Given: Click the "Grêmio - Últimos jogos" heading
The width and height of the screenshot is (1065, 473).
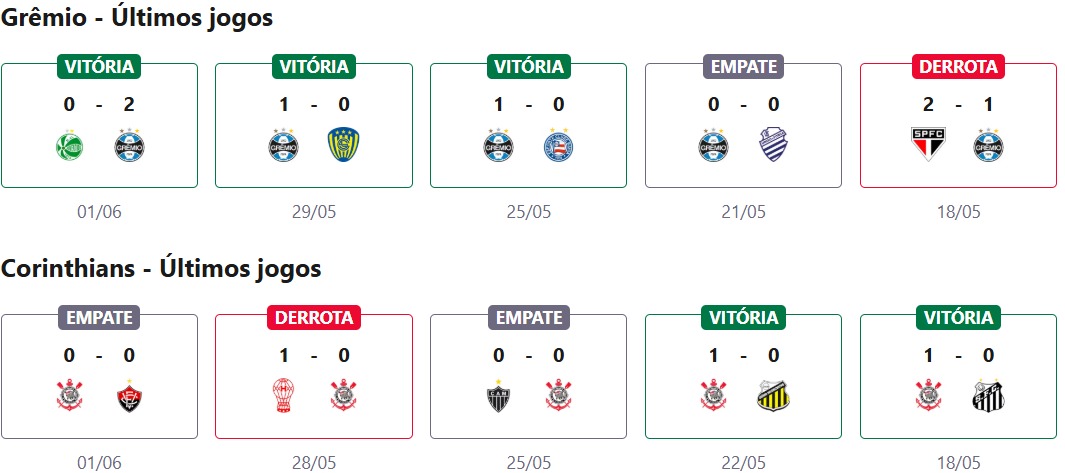Looking at the screenshot, I should point(137,18).
